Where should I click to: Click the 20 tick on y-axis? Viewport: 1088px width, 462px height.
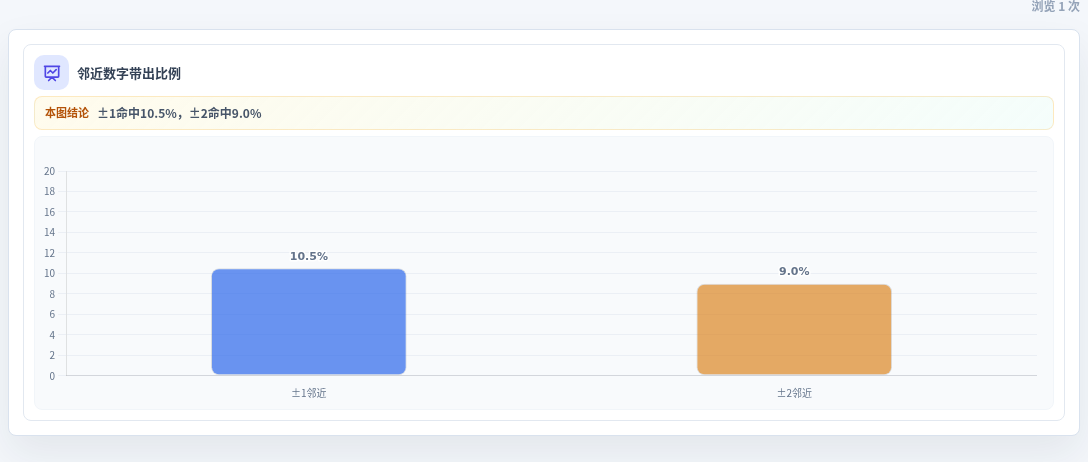pyautogui.click(x=49, y=171)
